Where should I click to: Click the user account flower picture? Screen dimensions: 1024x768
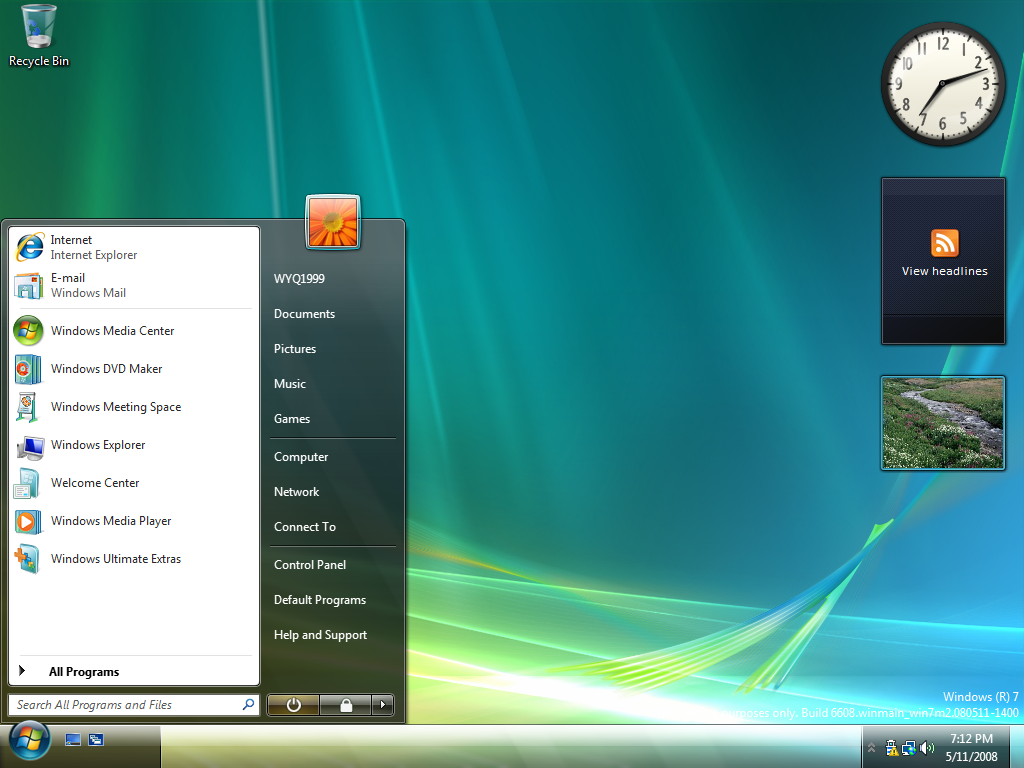(x=333, y=222)
